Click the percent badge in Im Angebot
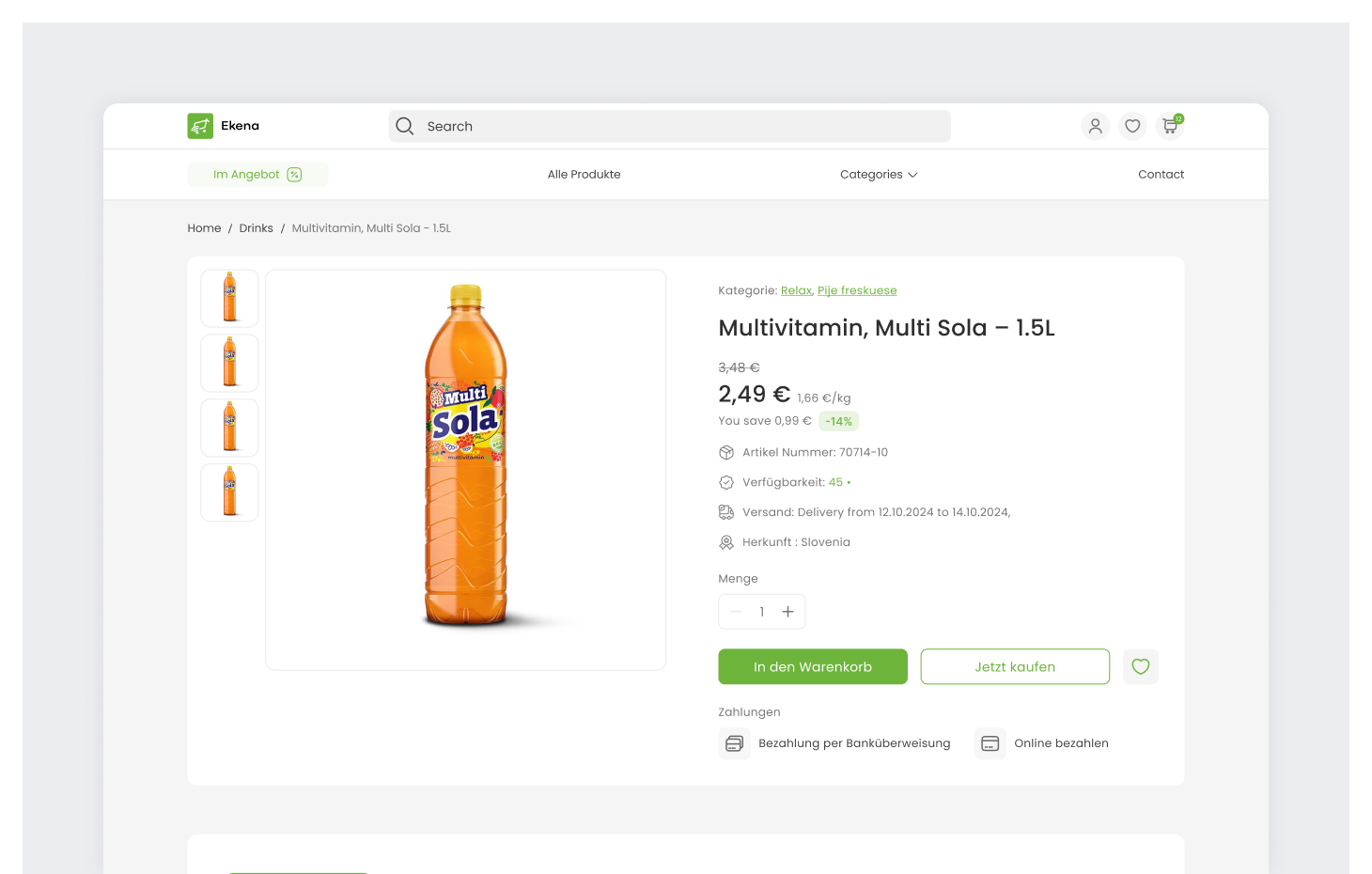 pyautogui.click(x=295, y=174)
